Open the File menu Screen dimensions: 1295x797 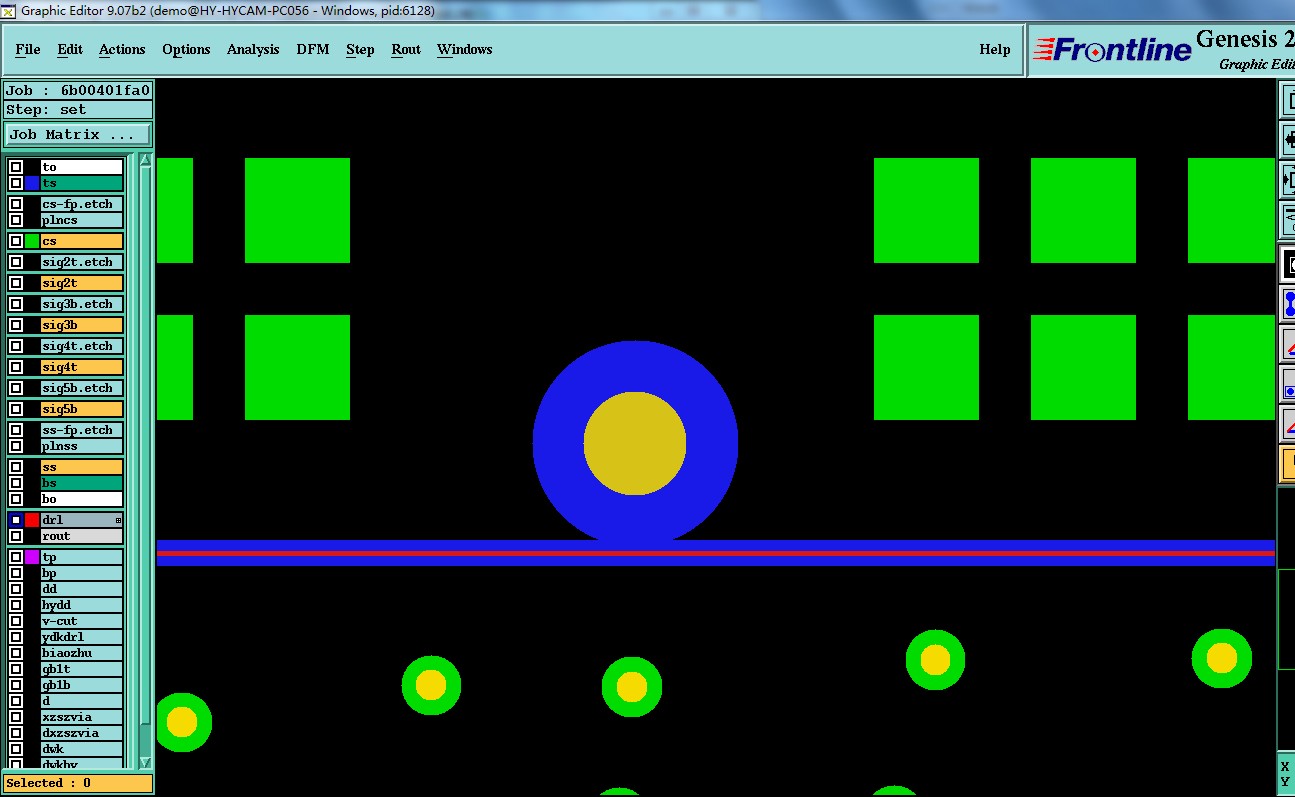point(28,49)
